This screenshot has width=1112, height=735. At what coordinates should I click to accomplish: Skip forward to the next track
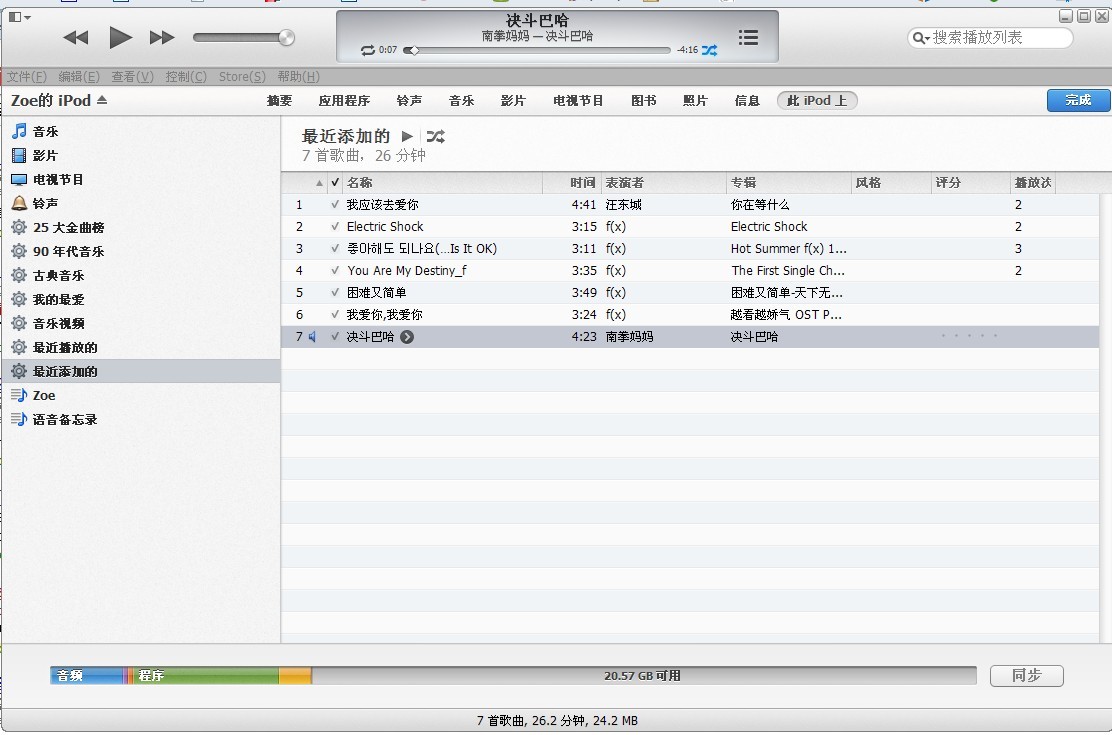tap(162, 38)
